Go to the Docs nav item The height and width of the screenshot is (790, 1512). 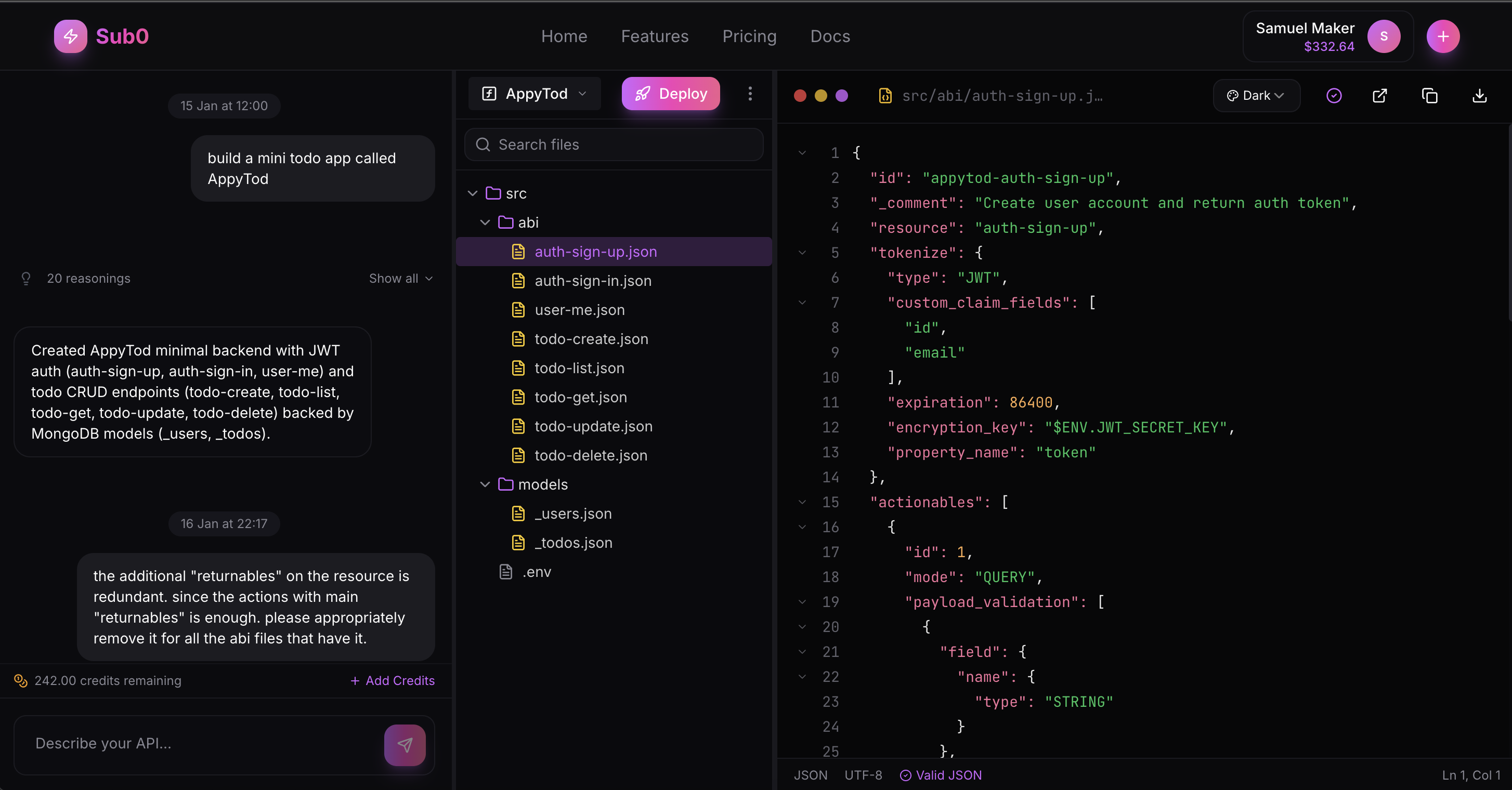click(830, 36)
